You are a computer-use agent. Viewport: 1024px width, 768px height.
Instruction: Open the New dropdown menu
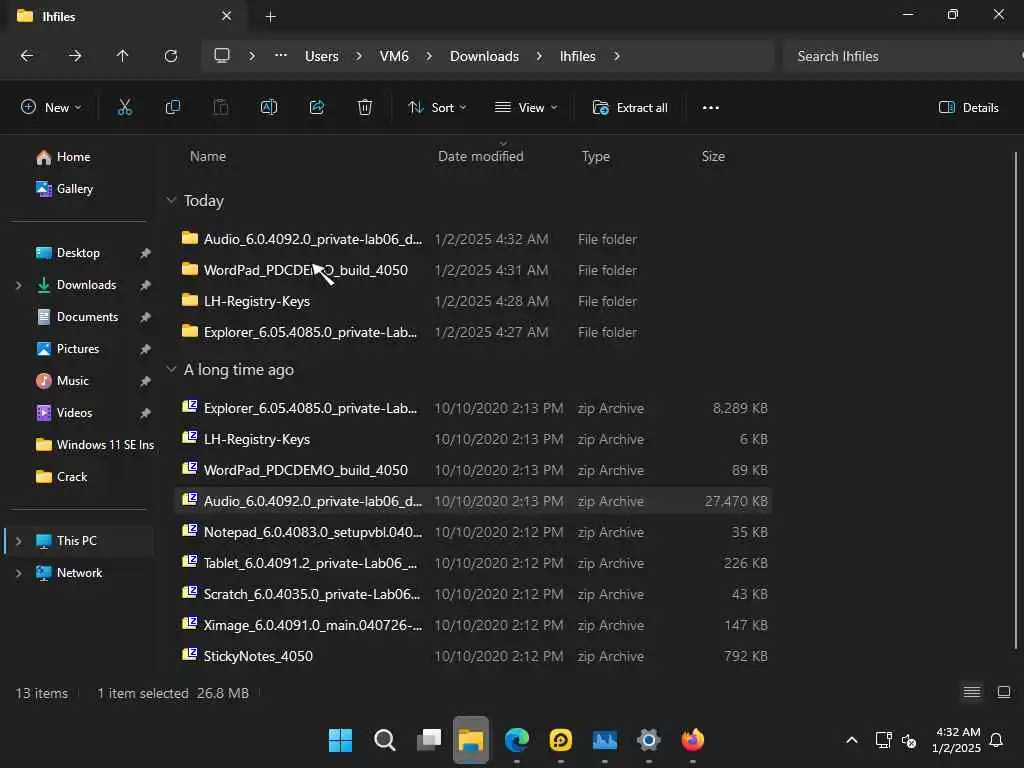tap(51, 108)
